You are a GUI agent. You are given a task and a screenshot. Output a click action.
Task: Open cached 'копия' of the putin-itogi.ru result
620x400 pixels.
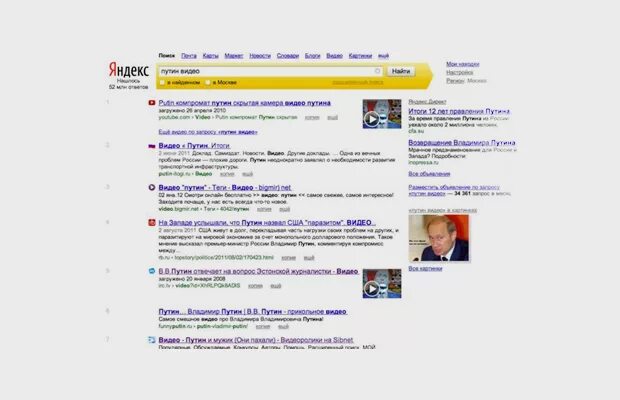click(227, 174)
